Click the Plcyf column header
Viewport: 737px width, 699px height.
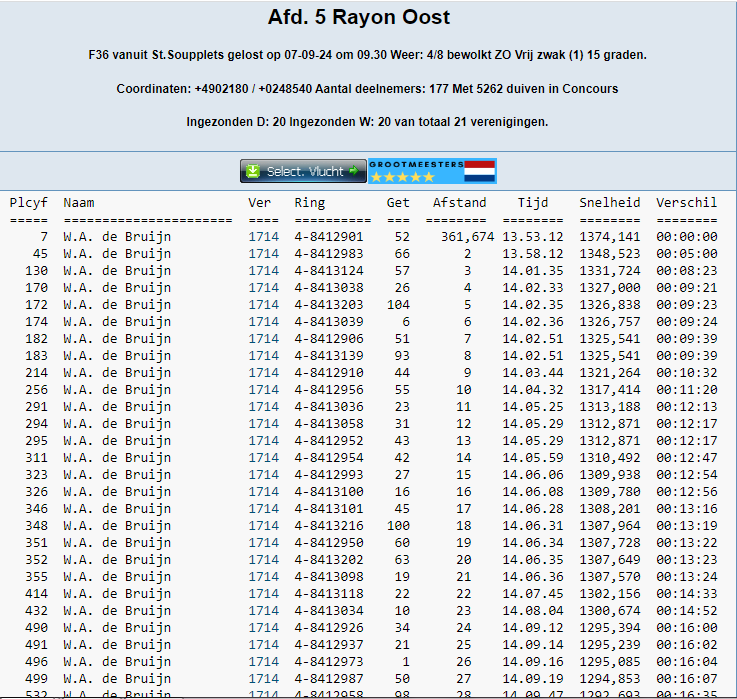pos(28,203)
